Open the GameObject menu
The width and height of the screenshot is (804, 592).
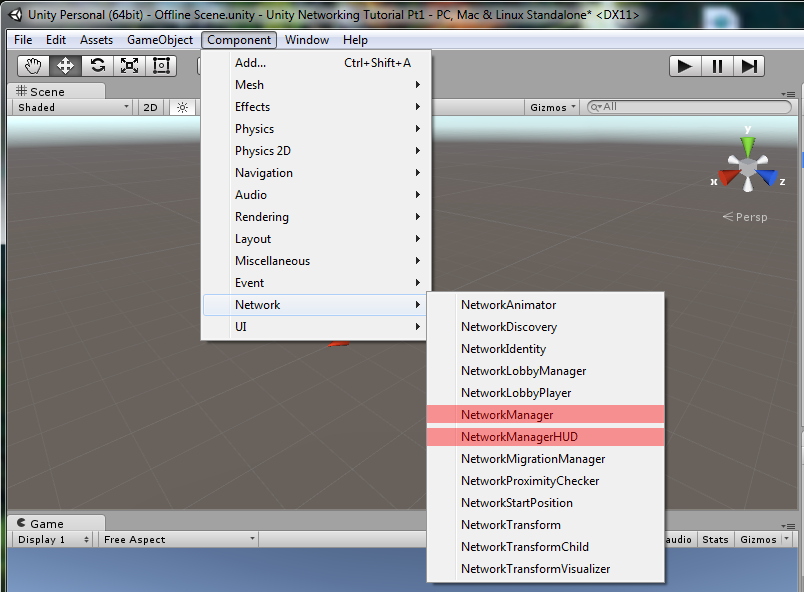(x=160, y=40)
